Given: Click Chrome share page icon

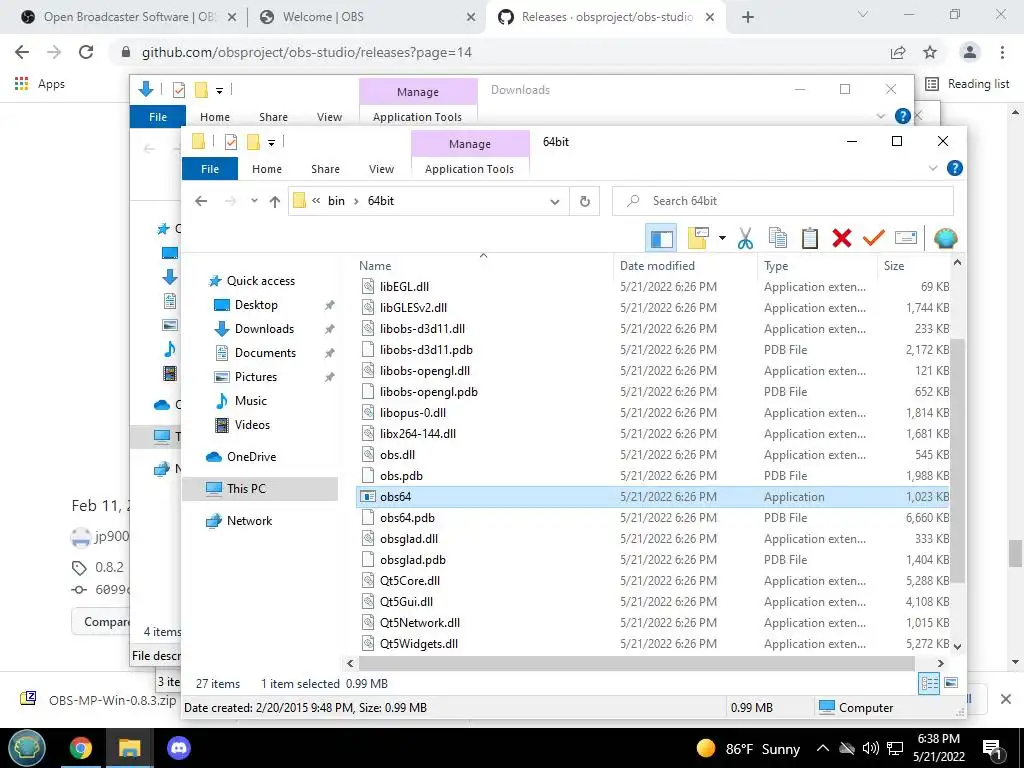Looking at the screenshot, I should click(898, 52).
